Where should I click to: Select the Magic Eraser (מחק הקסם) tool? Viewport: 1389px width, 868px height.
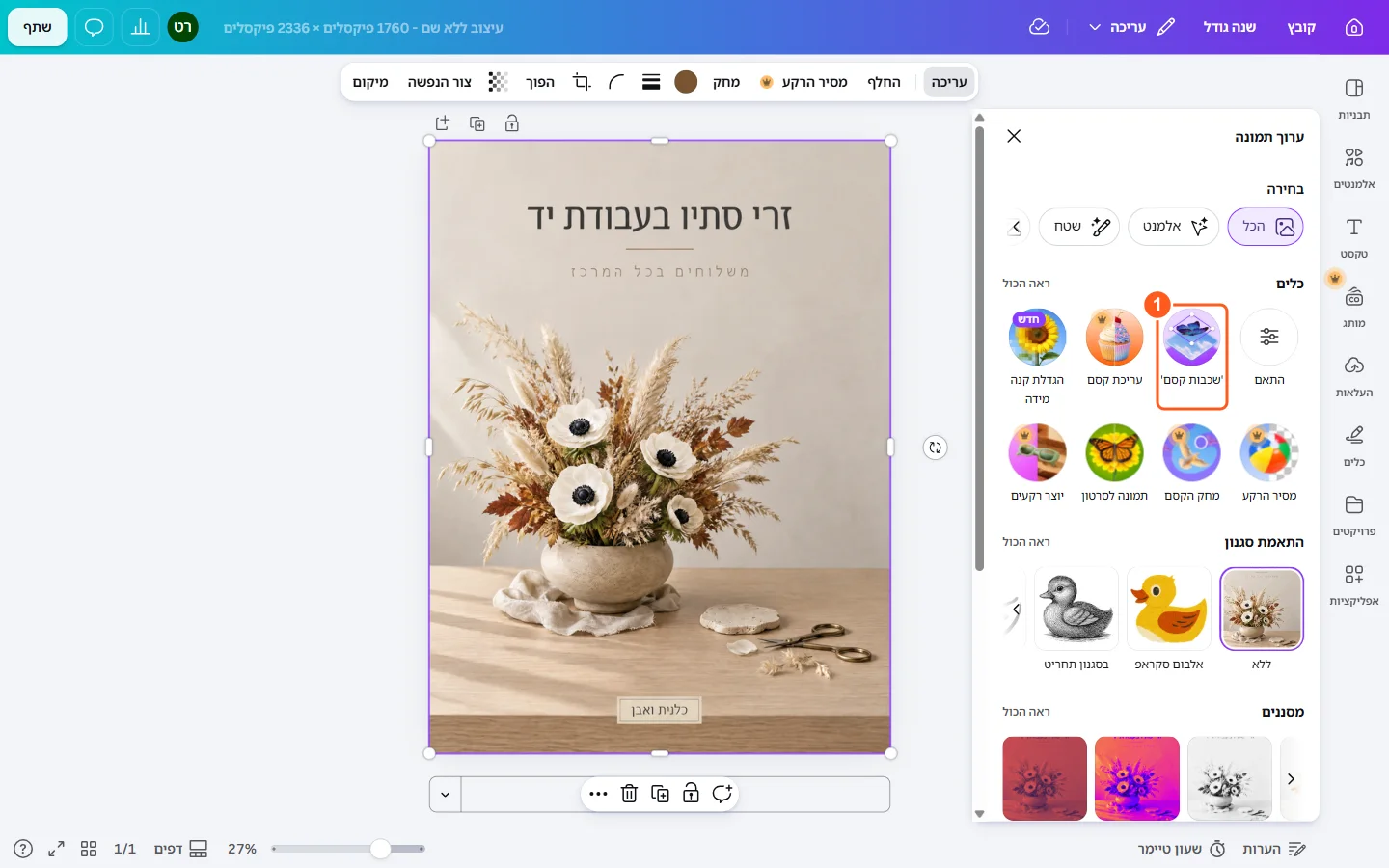pos(1192,463)
